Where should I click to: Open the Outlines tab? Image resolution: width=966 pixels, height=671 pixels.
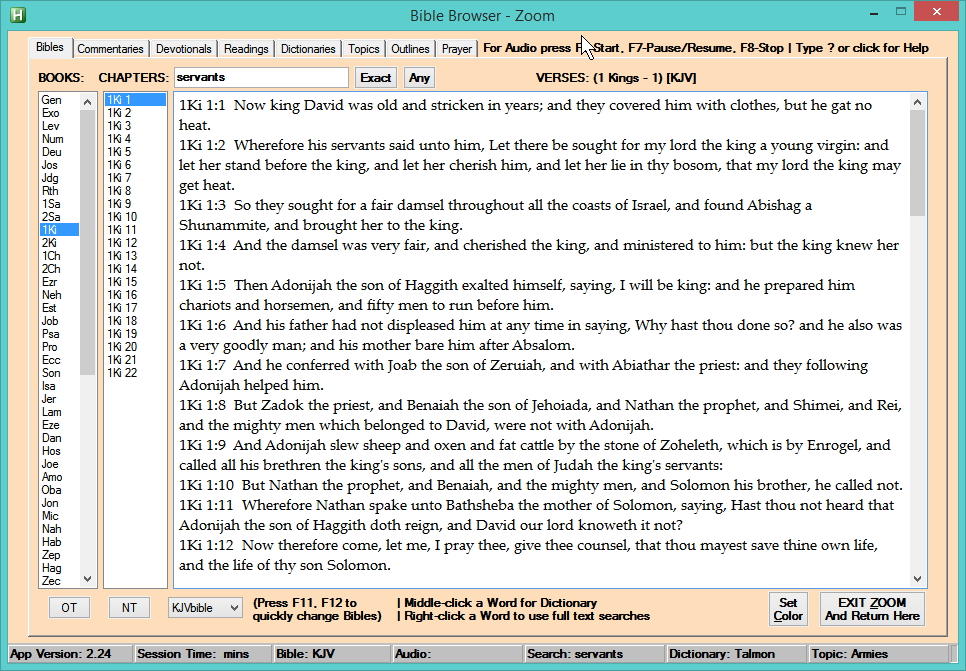point(410,49)
